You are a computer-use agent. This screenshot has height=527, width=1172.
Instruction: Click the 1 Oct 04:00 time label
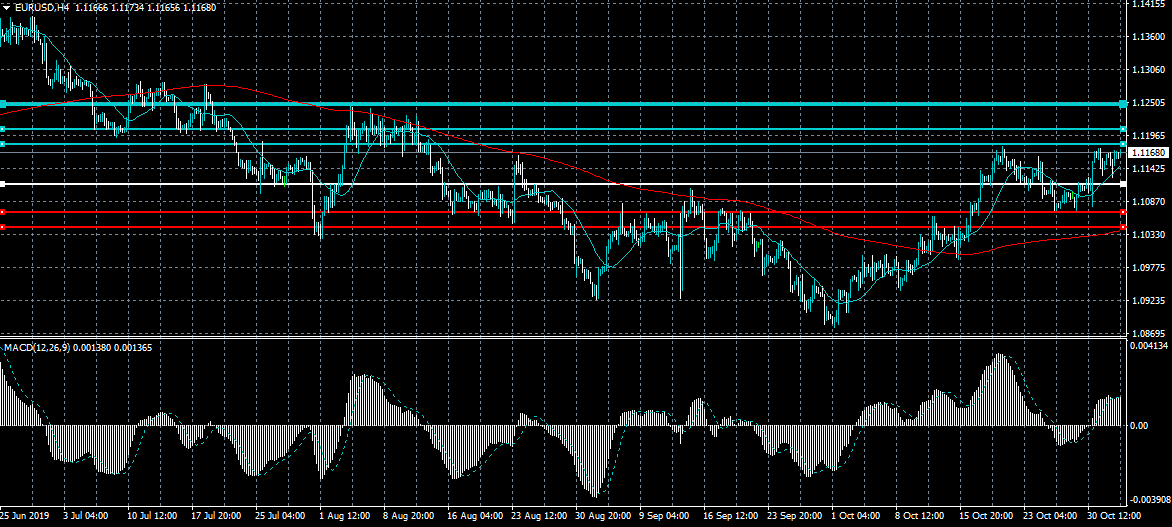point(856,516)
